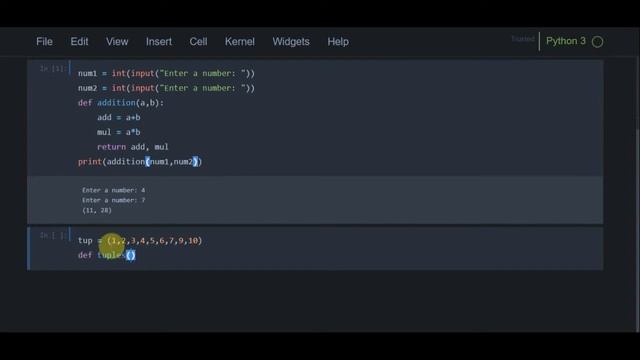640x360 pixels.
Task: Click the line 'num2 = int(input(...' code
Action: pos(166,88)
